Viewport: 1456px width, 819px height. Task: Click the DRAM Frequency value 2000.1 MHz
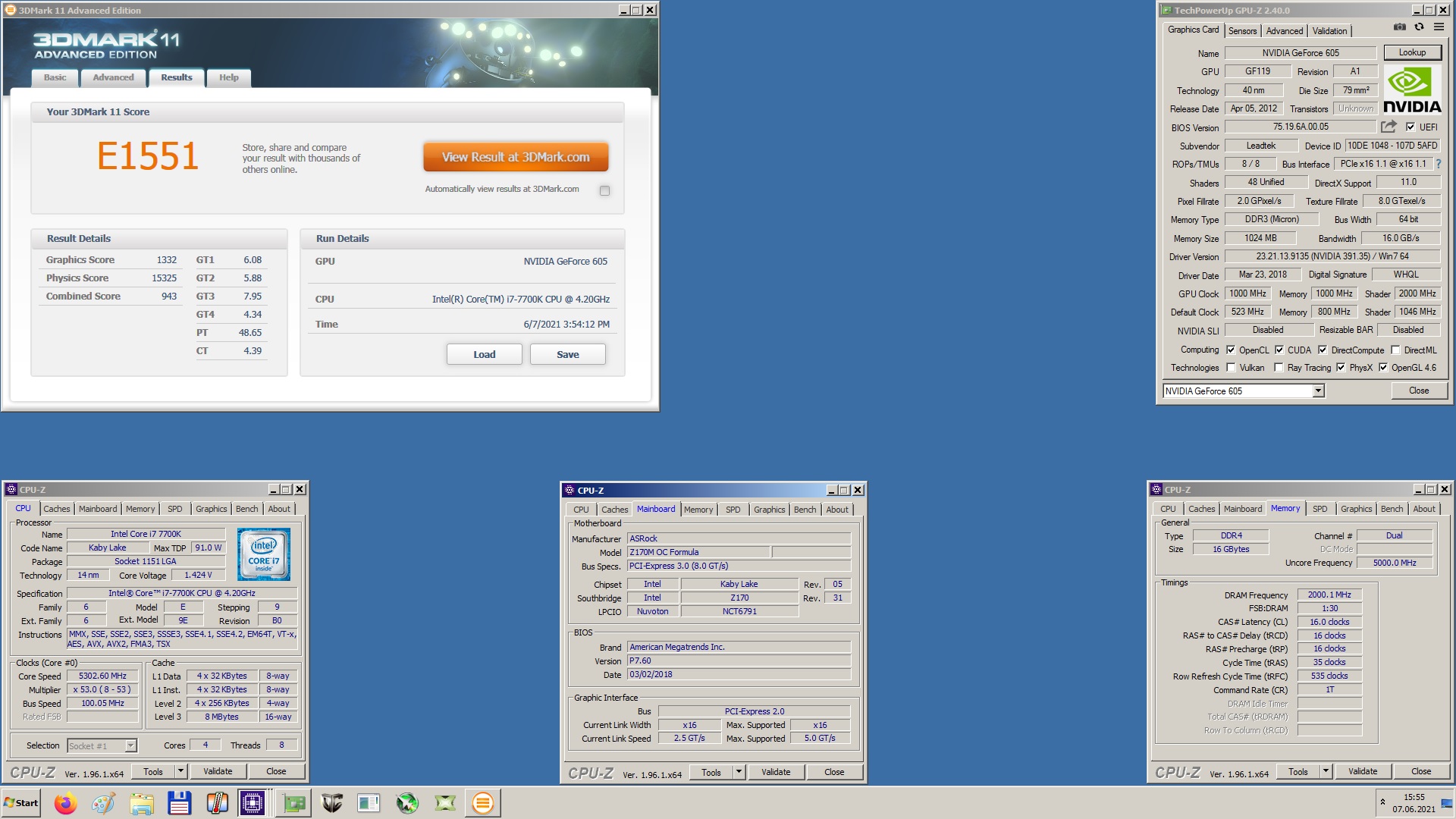(x=1329, y=595)
